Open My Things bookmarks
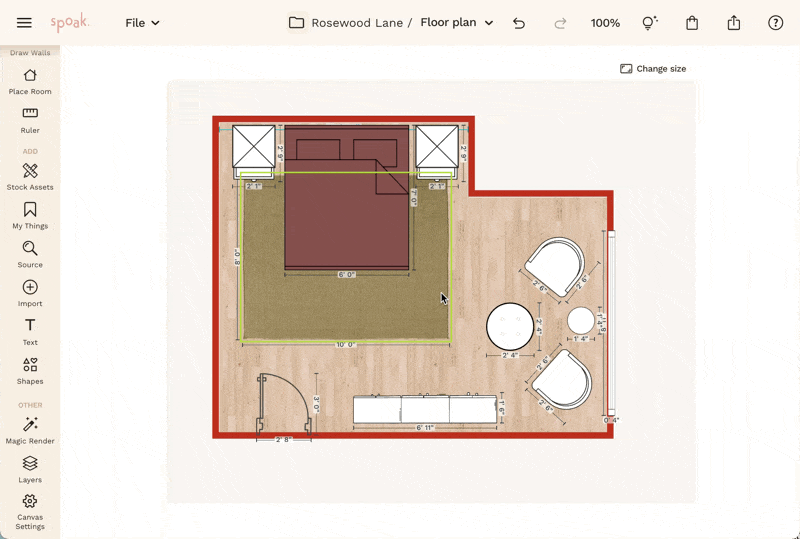Screen dimensions: 800x539 [x=30, y=215]
